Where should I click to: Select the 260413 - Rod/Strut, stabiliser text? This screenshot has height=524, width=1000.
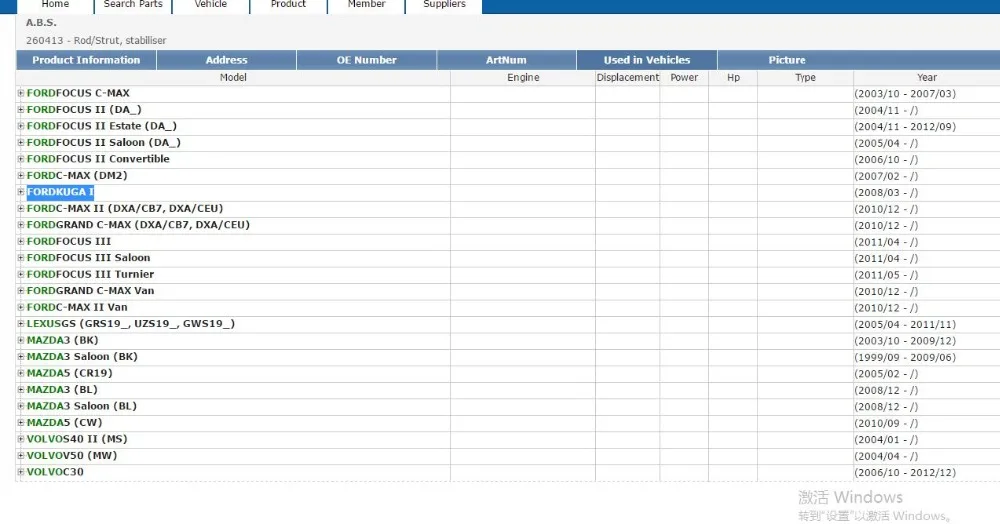coord(96,40)
